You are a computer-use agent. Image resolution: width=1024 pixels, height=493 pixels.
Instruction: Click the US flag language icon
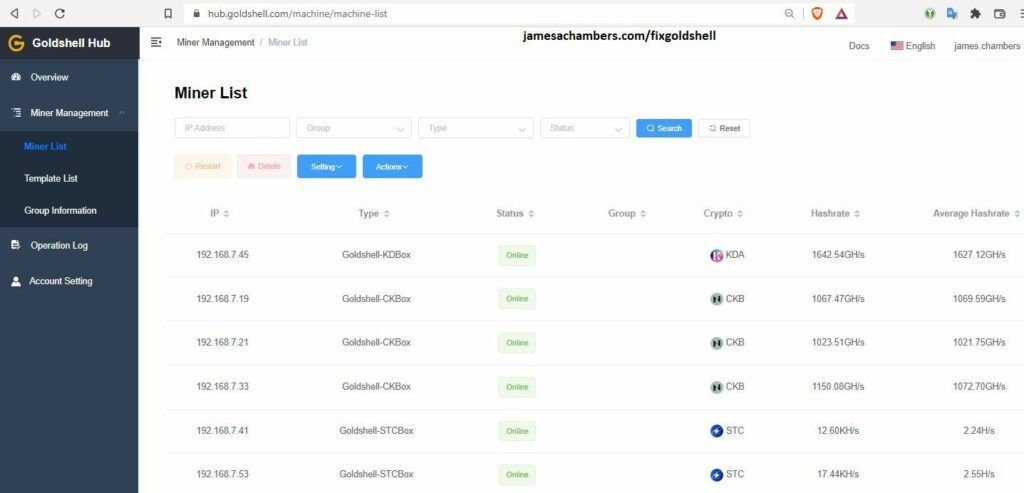point(897,46)
